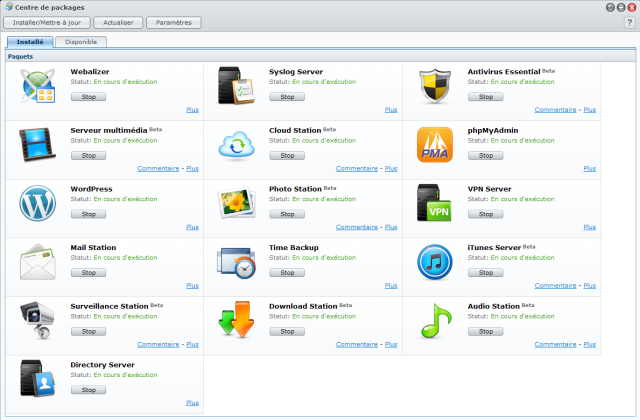The height and width of the screenshot is (420, 640).
Task: Click the Actualiser button
Action: click(x=119, y=22)
